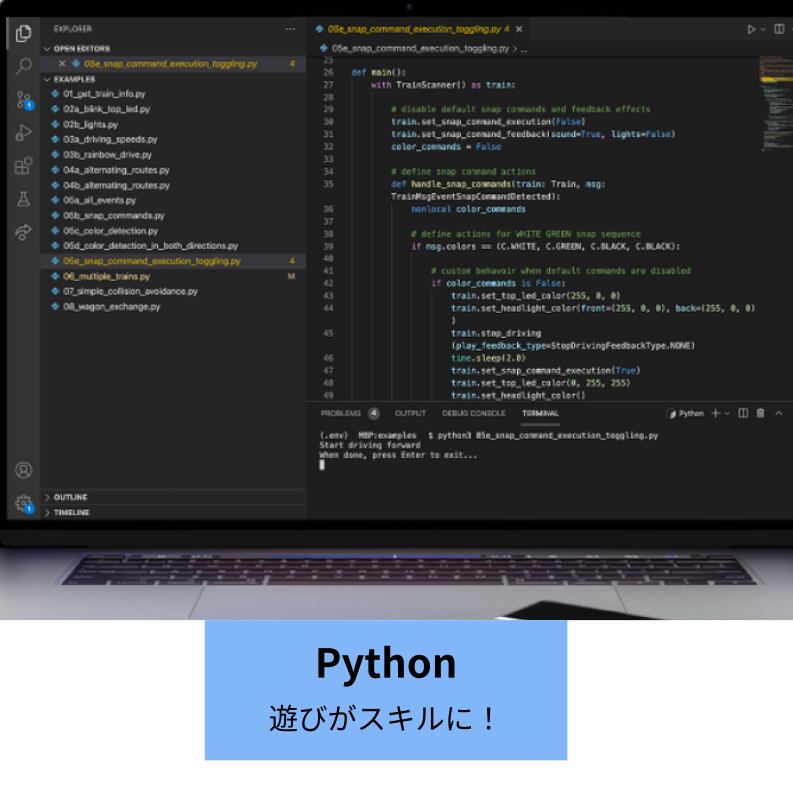
Task: Split the terminal pane
Action: tap(743, 413)
